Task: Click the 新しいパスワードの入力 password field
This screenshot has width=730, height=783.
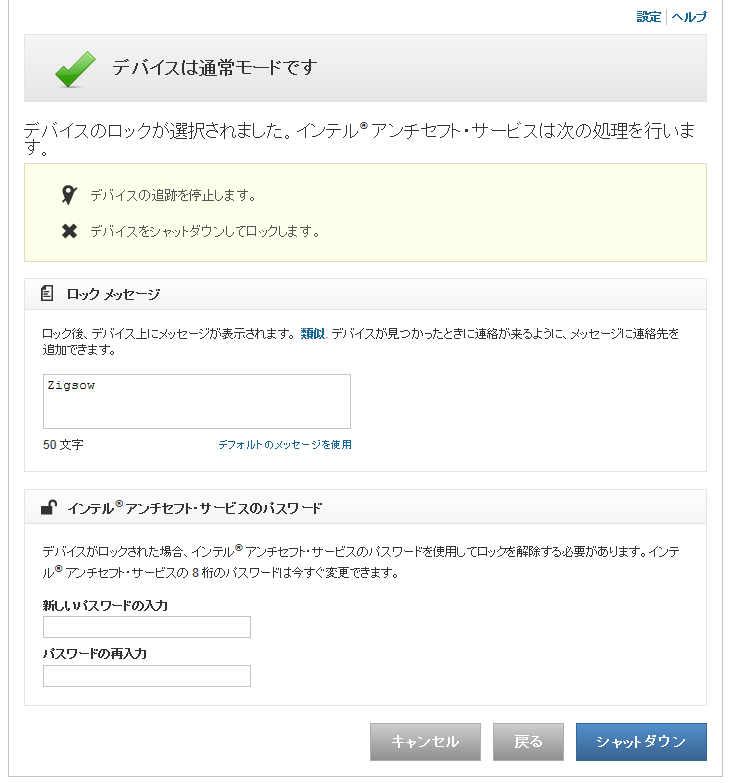Action: coord(147,627)
